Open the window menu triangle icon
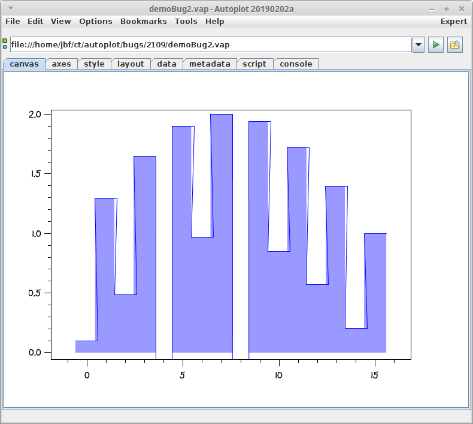The height and width of the screenshot is (424, 473). pyautogui.click(x=11, y=8)
